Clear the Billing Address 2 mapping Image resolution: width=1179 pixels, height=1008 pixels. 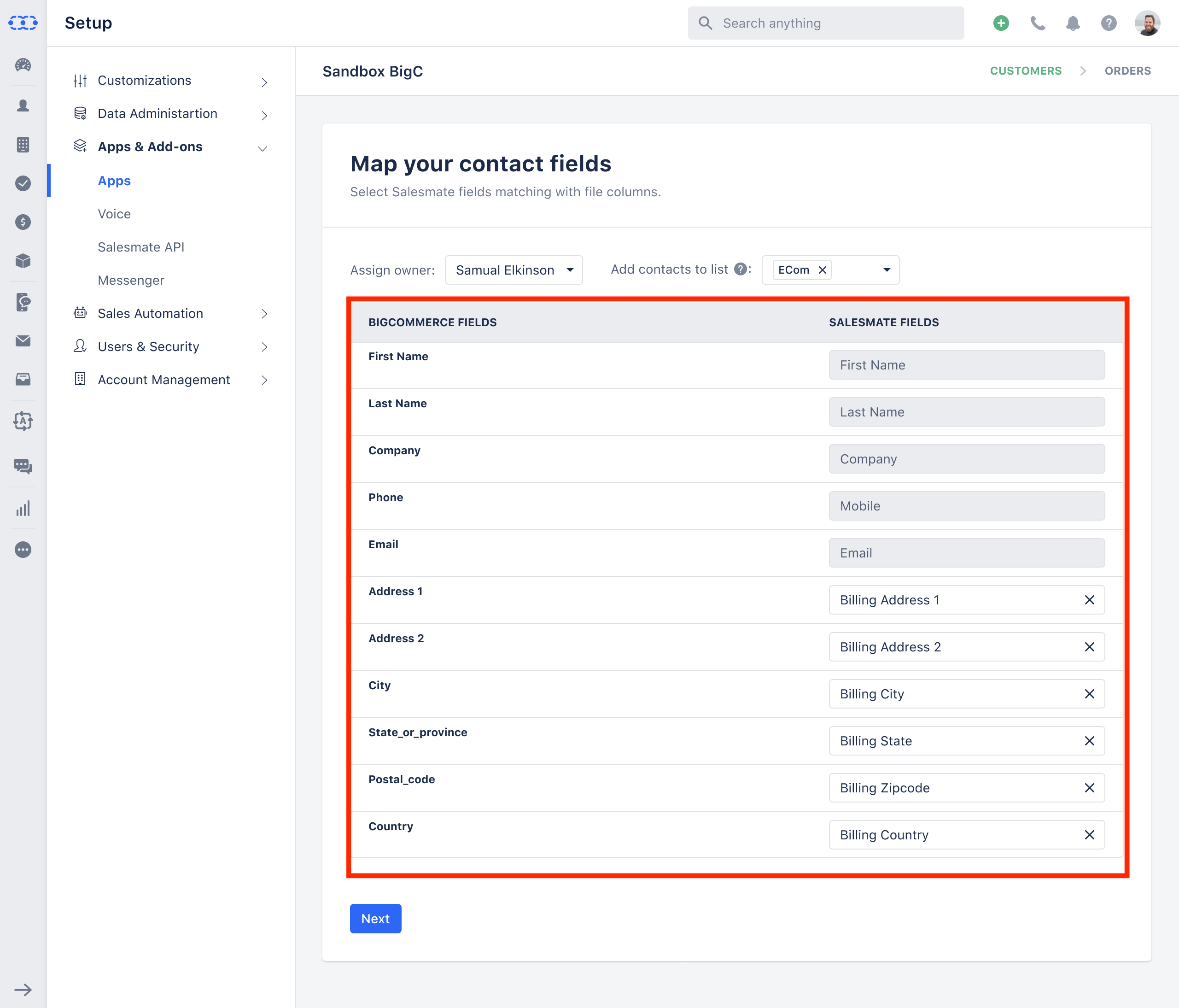tap(1089, 647)
